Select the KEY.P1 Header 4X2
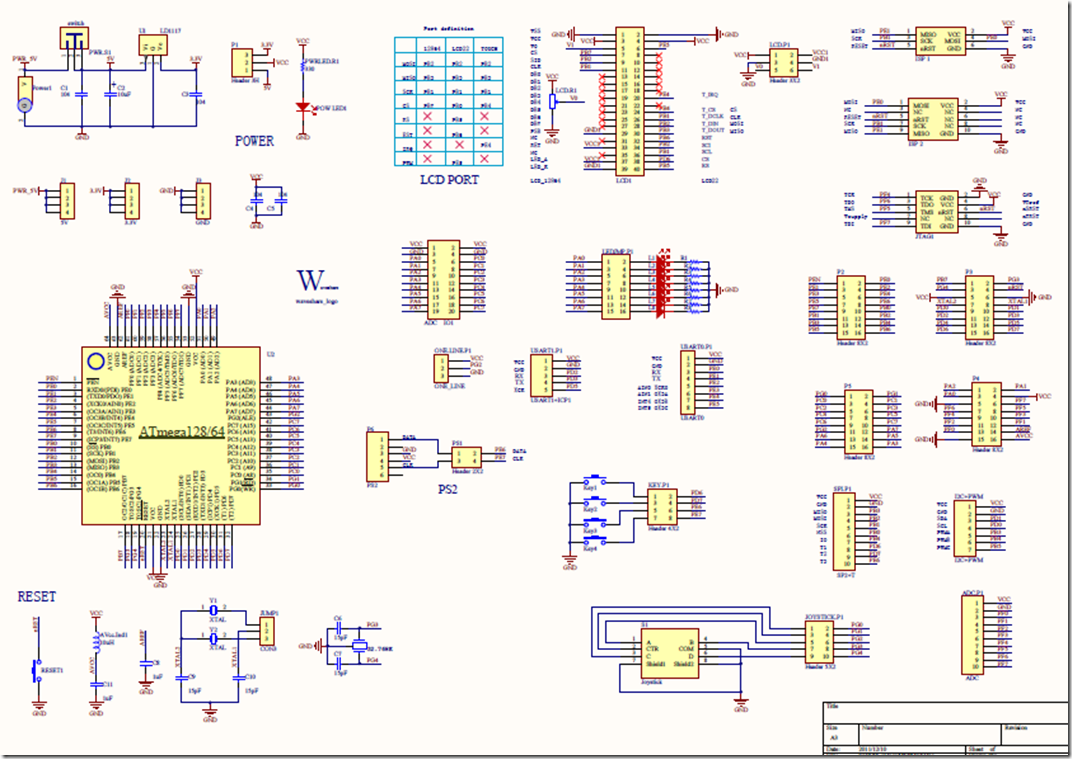The width and height of the screenshot is (1072, 759). coord(662,506)
